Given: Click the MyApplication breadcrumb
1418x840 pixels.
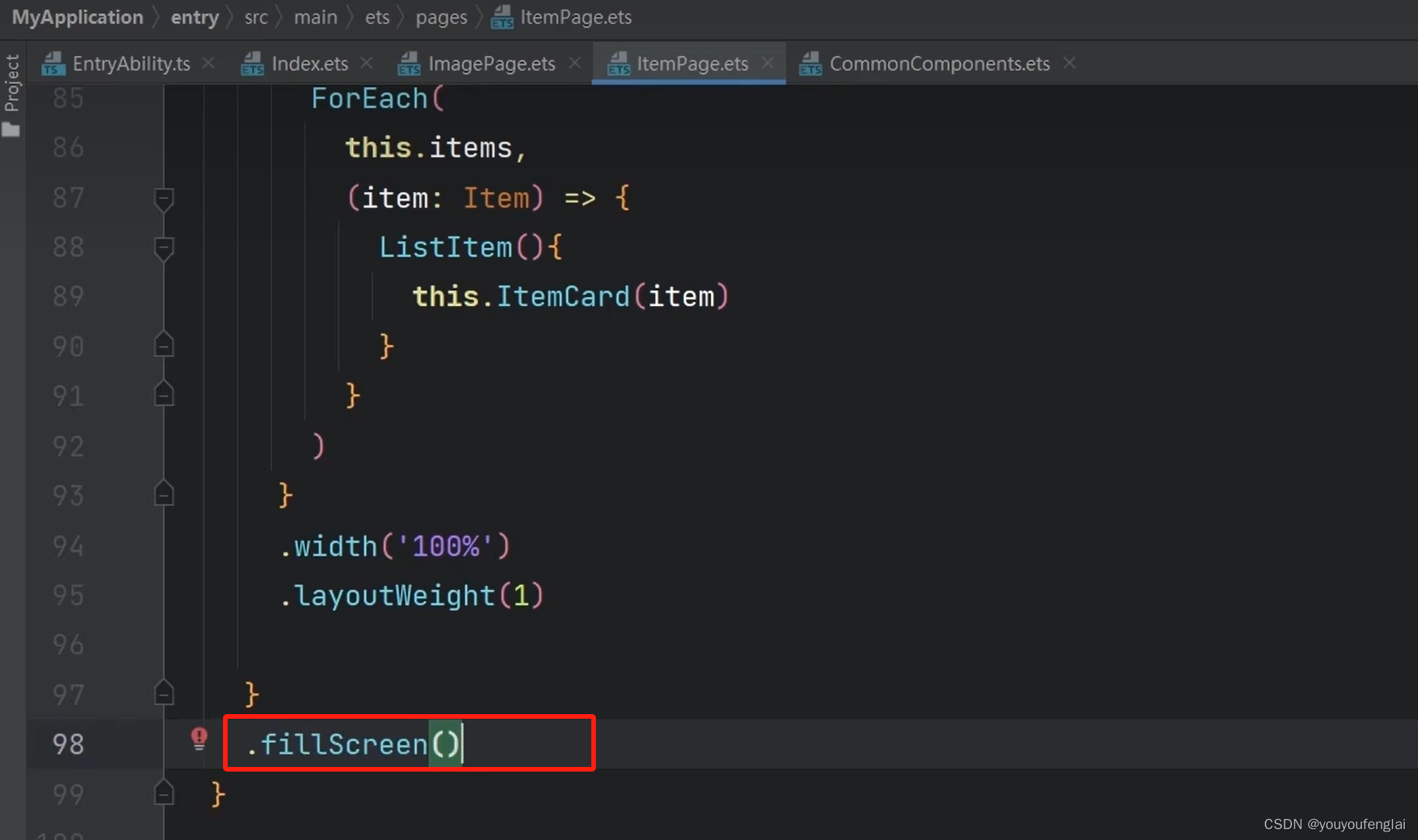Looking at the screenshot, I should [78, 17].
